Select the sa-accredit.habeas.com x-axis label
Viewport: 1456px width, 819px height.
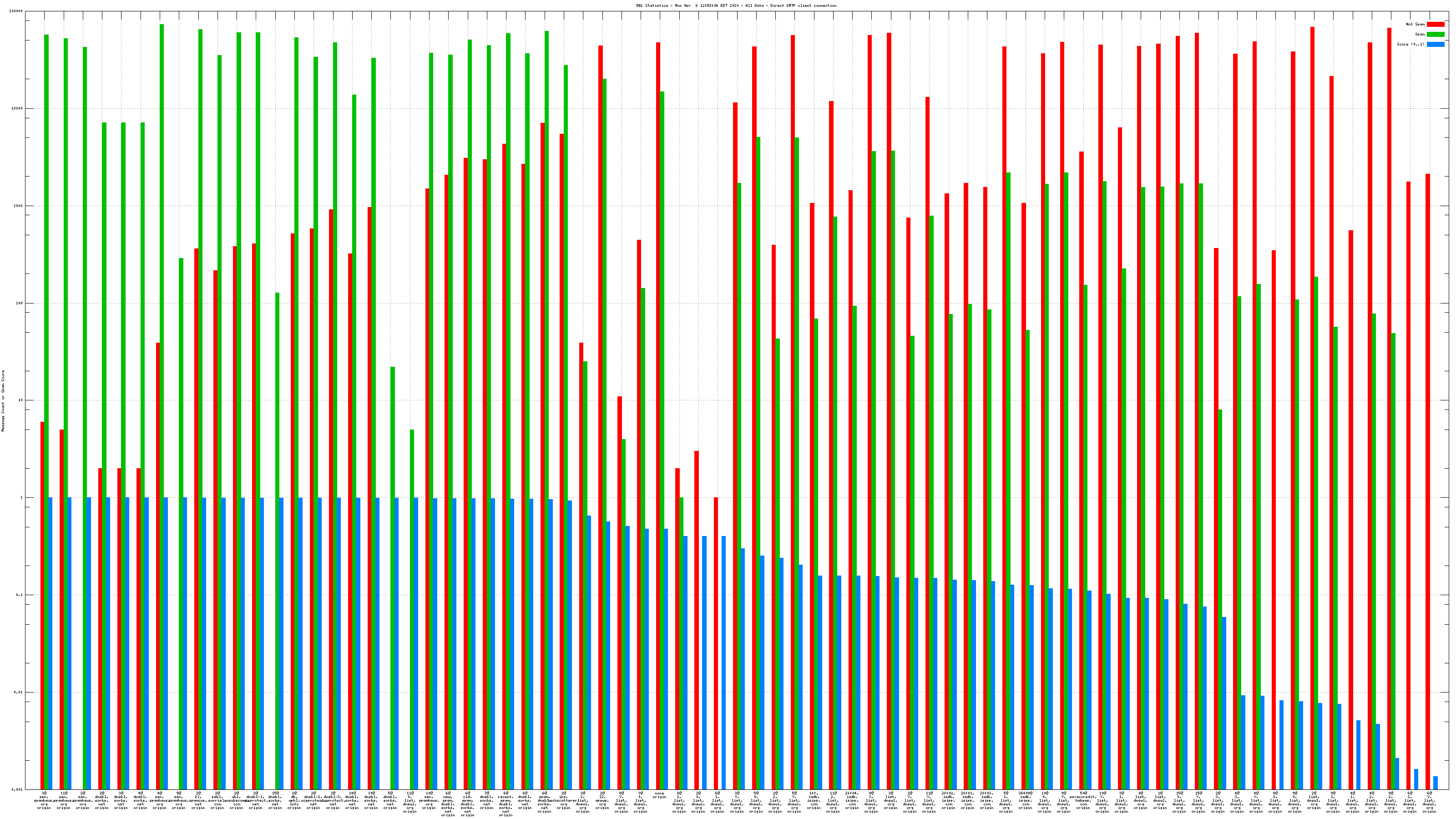click(x=1083, y=800)
